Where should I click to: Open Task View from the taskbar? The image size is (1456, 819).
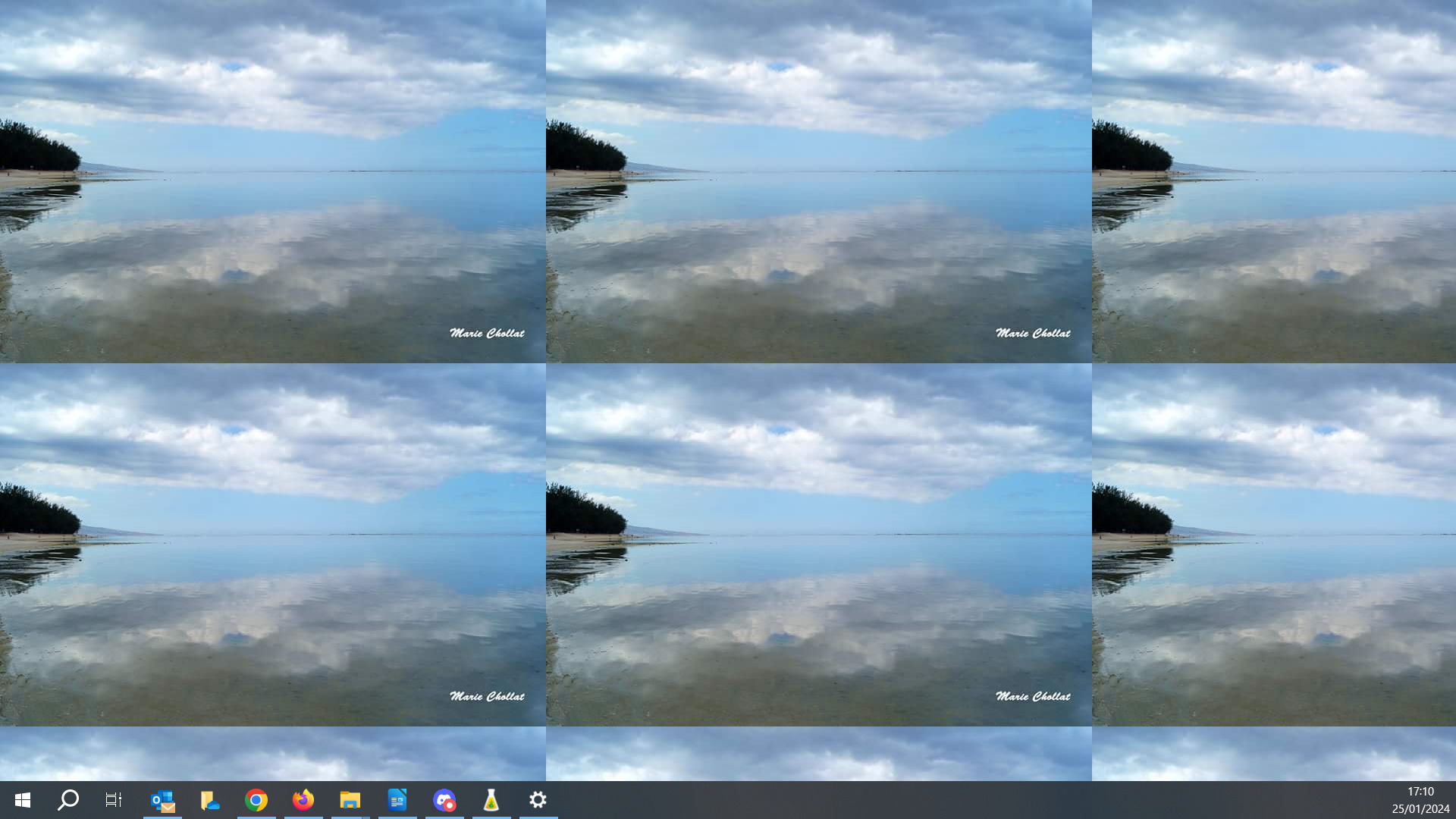114,800
